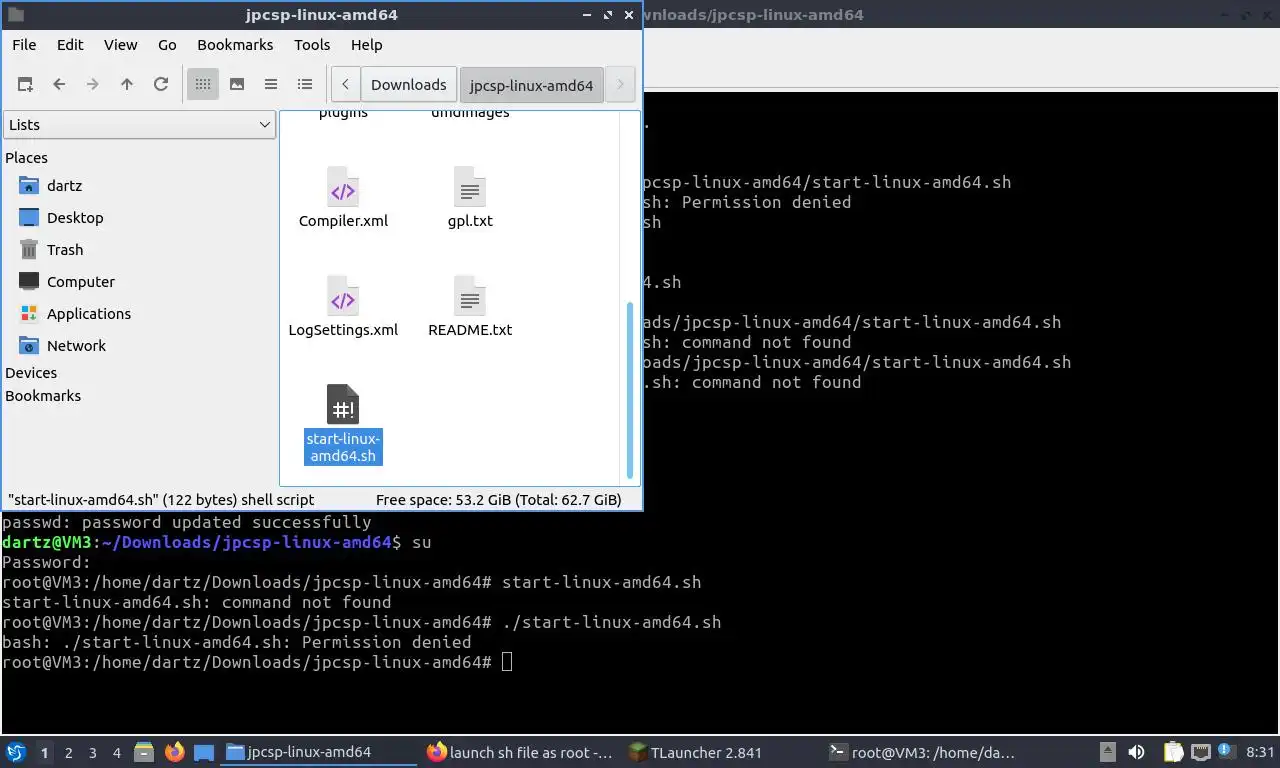The width and height of the screenshot is (1280, 768).
Task: Open the Help menu
Action: (x=366, y=45)
